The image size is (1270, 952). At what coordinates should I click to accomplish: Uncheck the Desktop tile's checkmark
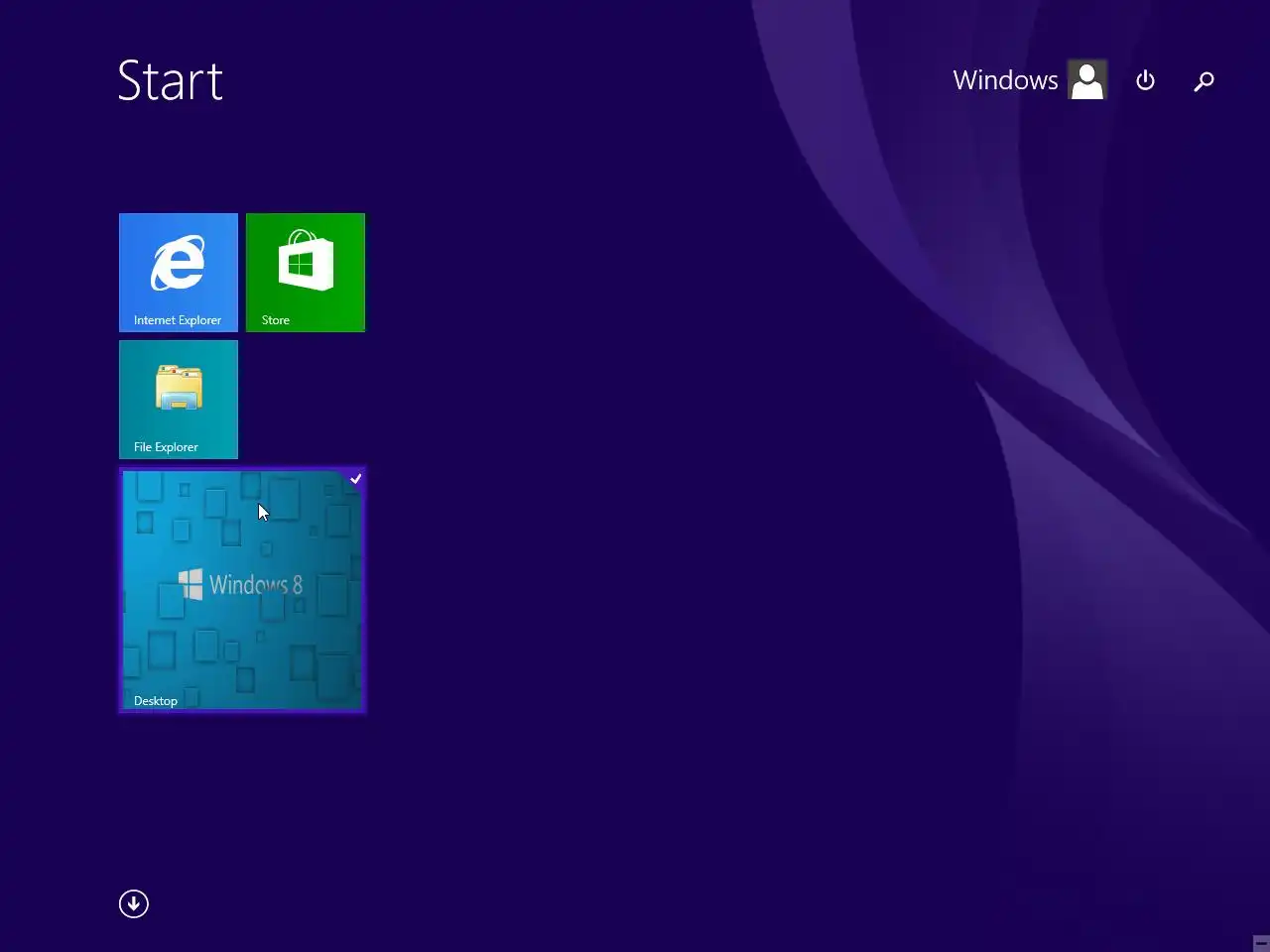click(355, 479)
